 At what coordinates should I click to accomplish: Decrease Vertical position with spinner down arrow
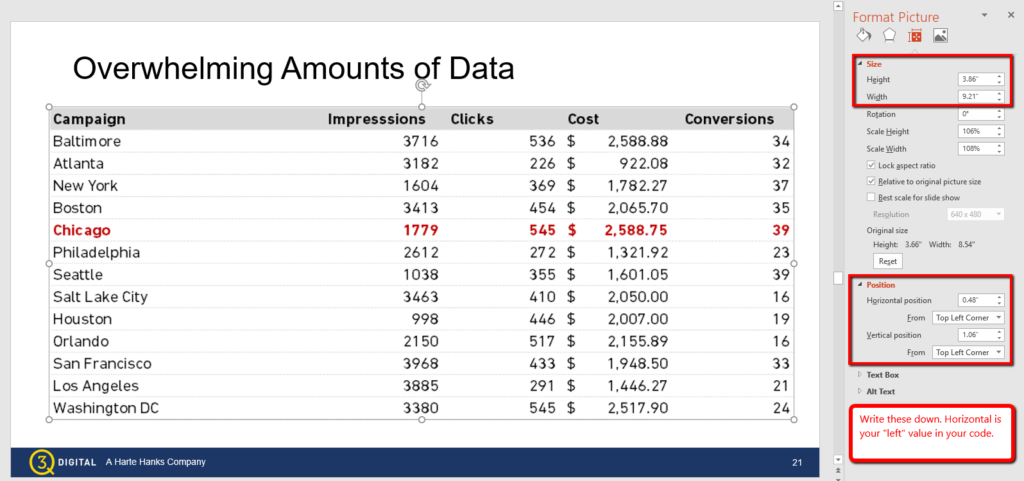click(999, 338)
